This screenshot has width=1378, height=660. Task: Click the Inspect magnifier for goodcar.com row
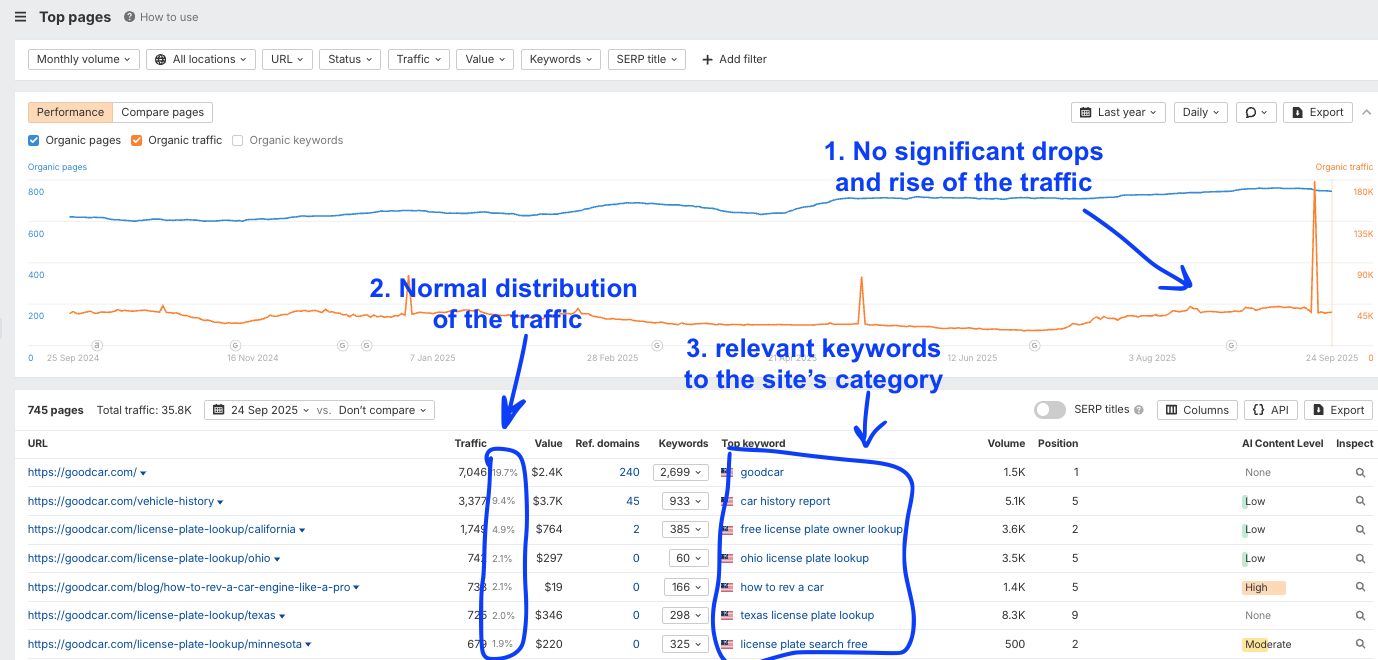pos(1360,472)
